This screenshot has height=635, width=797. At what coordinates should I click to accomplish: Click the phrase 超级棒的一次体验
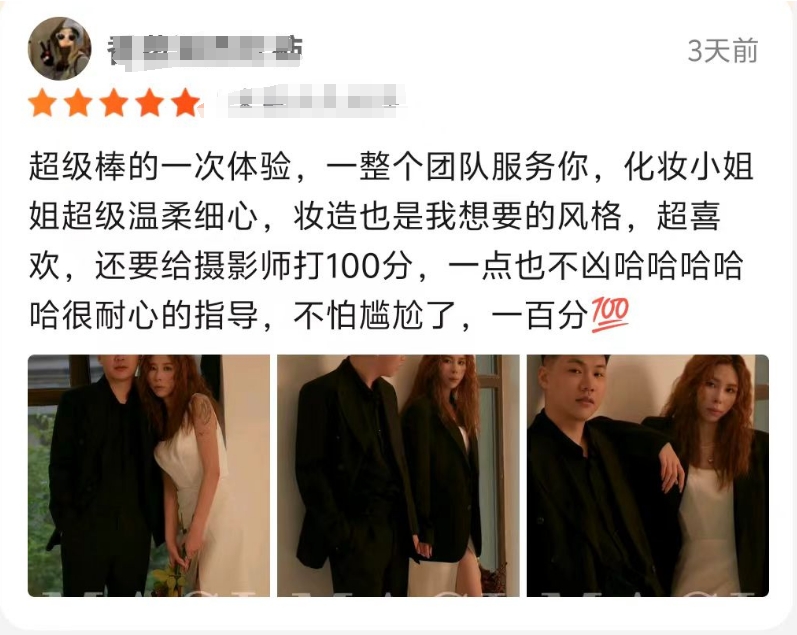[160, 166]
